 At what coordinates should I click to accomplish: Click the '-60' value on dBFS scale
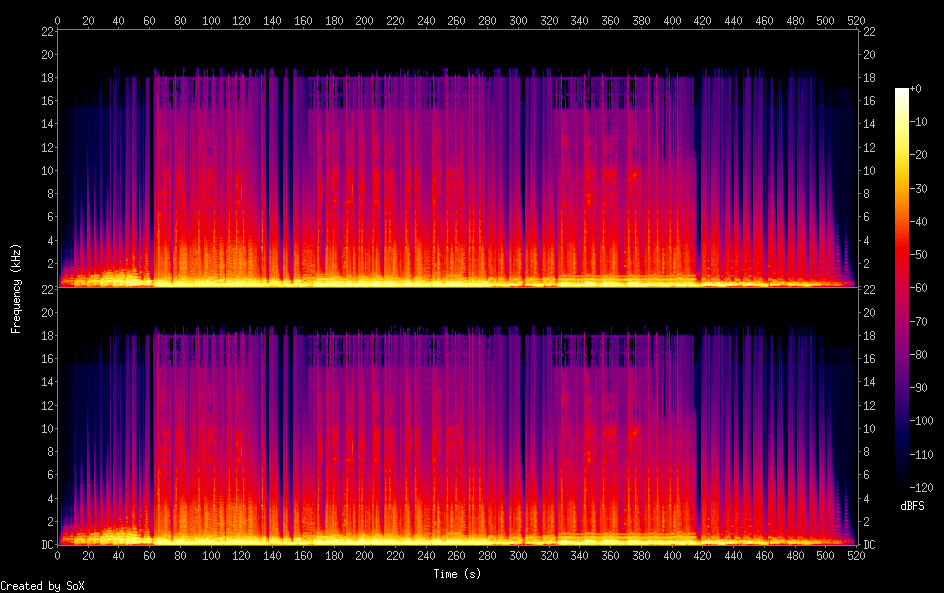coord(919,288)
